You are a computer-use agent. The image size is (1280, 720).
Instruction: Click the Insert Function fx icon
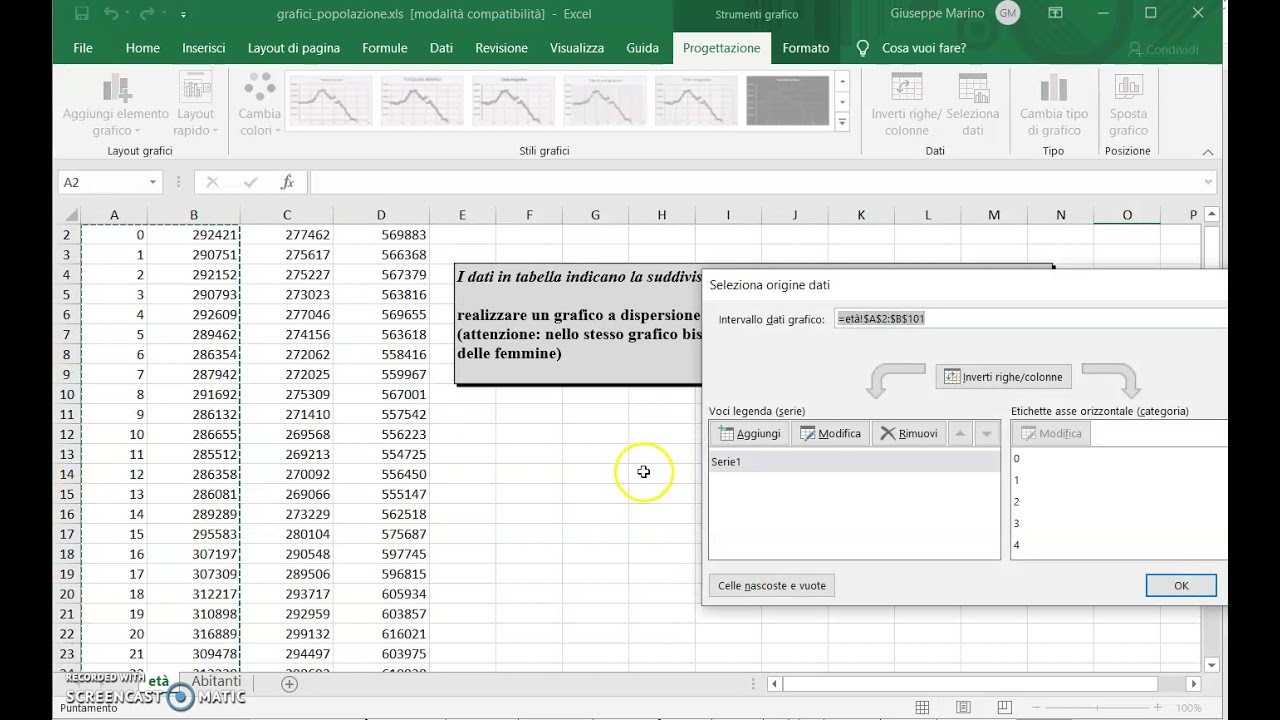click(287, 182)
